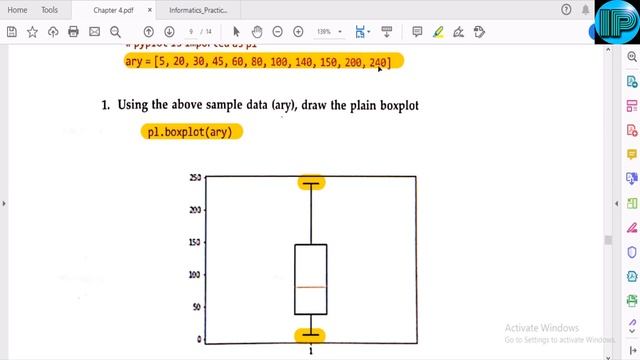
Task: Click the upload to cloud icon
Action: click(x=53, y=32)
